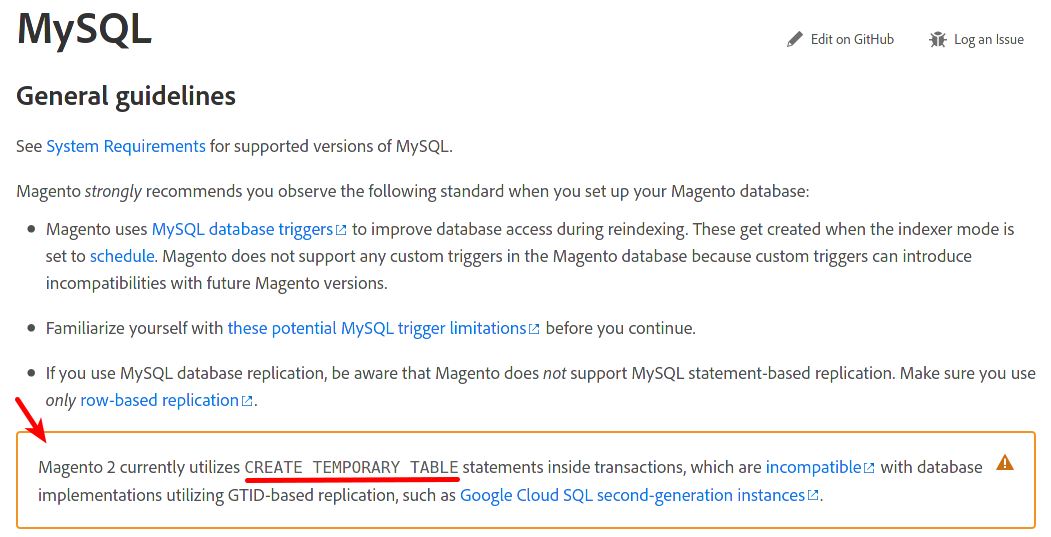Viewport: 1051px width, 537px height.
Task: Click the MySQL page title heading
Action: [x=84, y=28]
